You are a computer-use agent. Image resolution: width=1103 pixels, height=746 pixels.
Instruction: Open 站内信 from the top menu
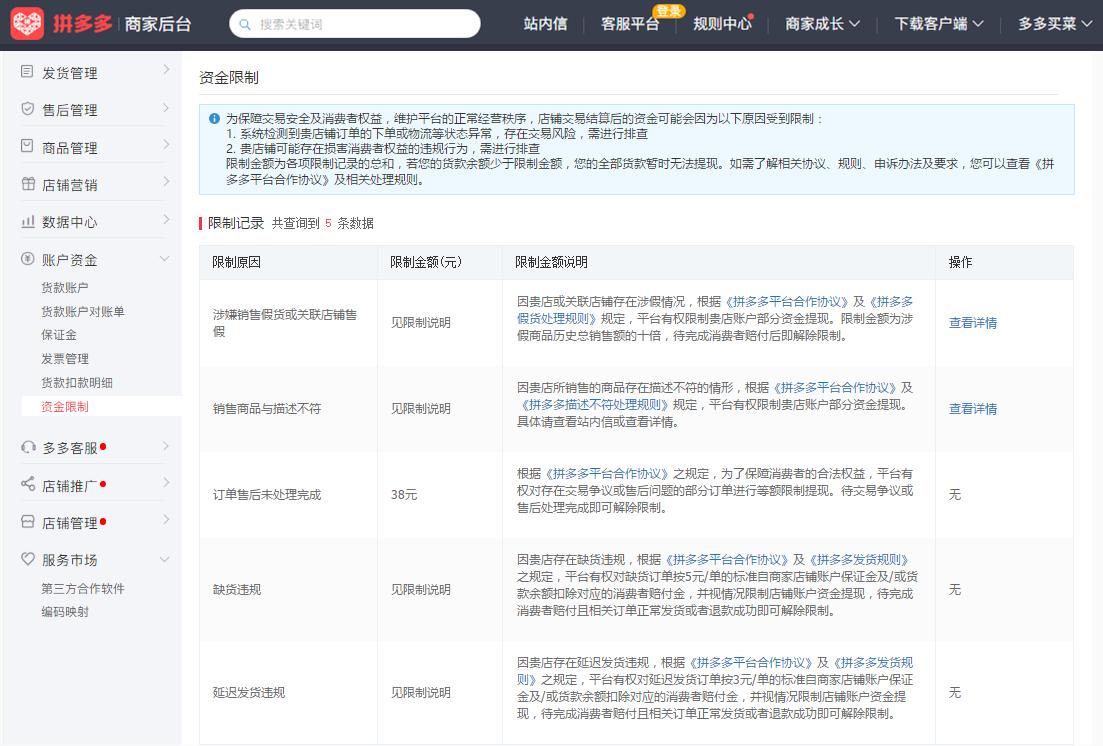coord(544,22)
